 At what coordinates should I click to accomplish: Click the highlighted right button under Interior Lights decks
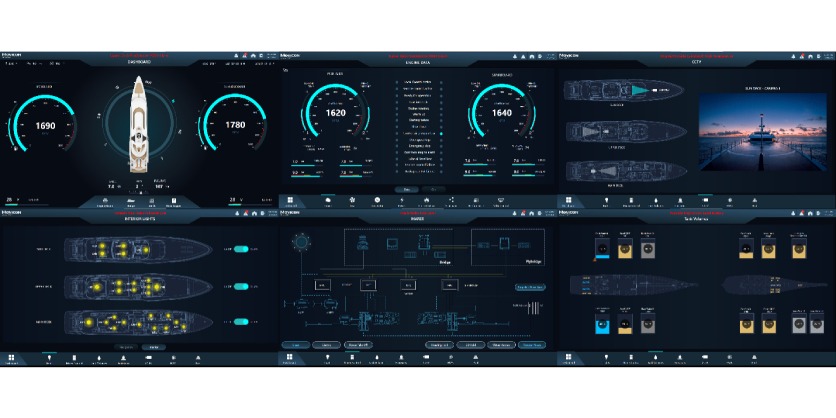(154, 347)
